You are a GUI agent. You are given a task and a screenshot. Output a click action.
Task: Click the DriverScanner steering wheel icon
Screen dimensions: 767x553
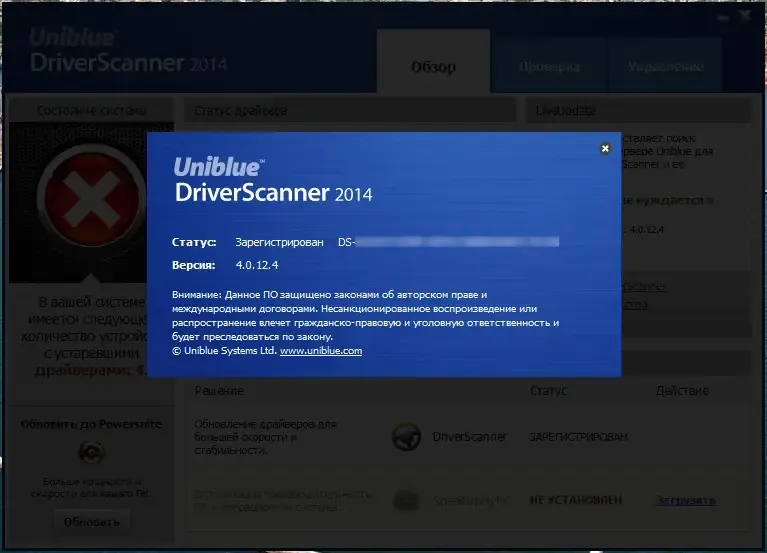(406, 437)
